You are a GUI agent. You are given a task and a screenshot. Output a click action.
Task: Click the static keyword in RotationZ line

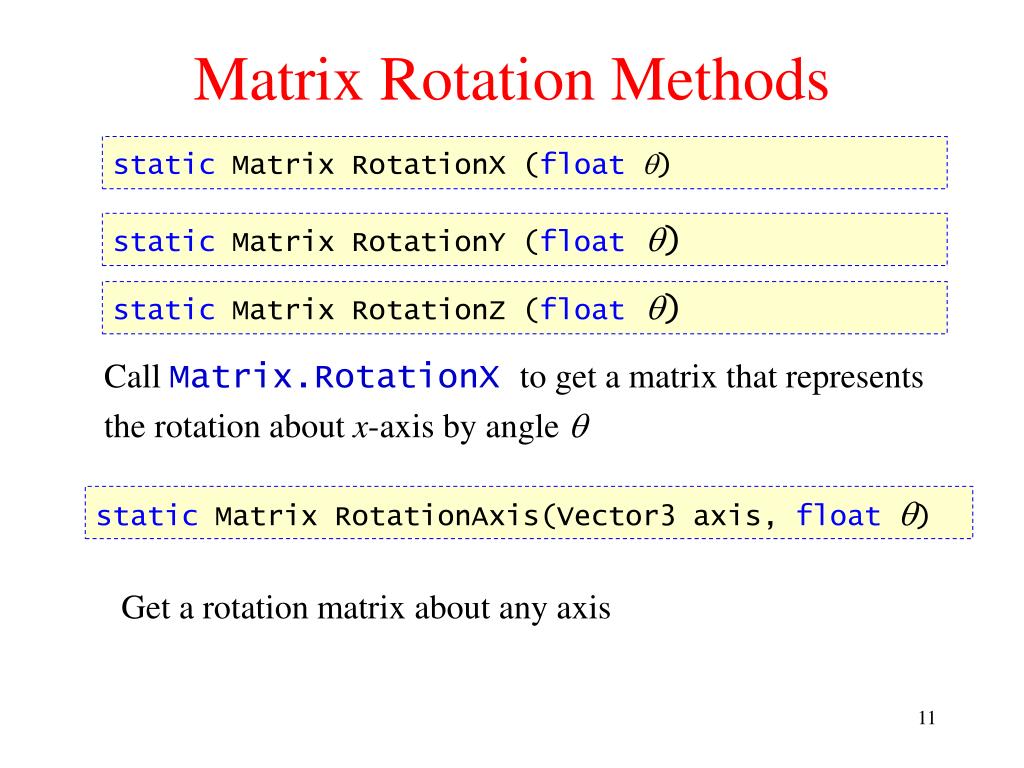[x=164, y=310]
